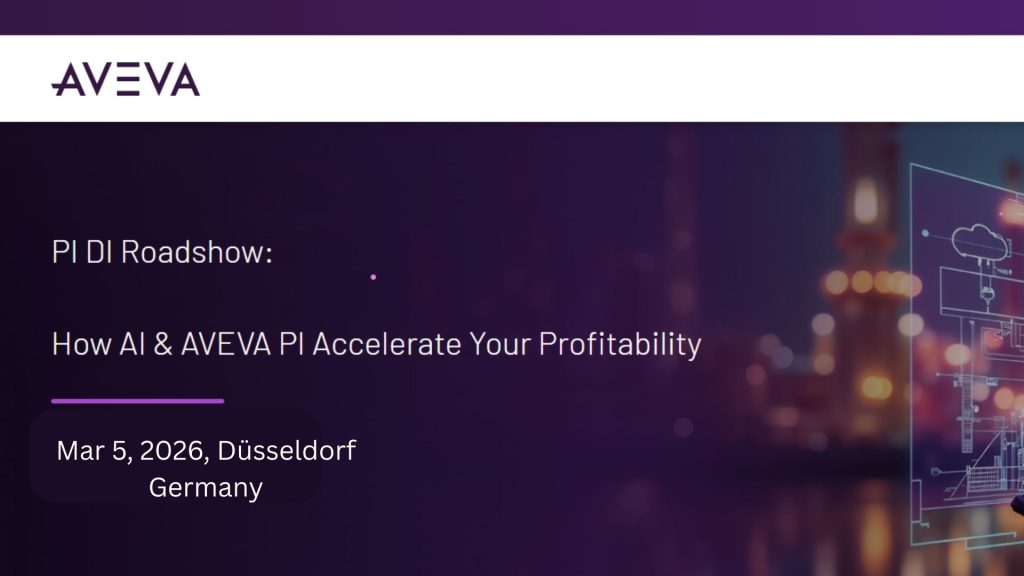Click the cloud icon in the blueprint diagram

click(978, 240)
